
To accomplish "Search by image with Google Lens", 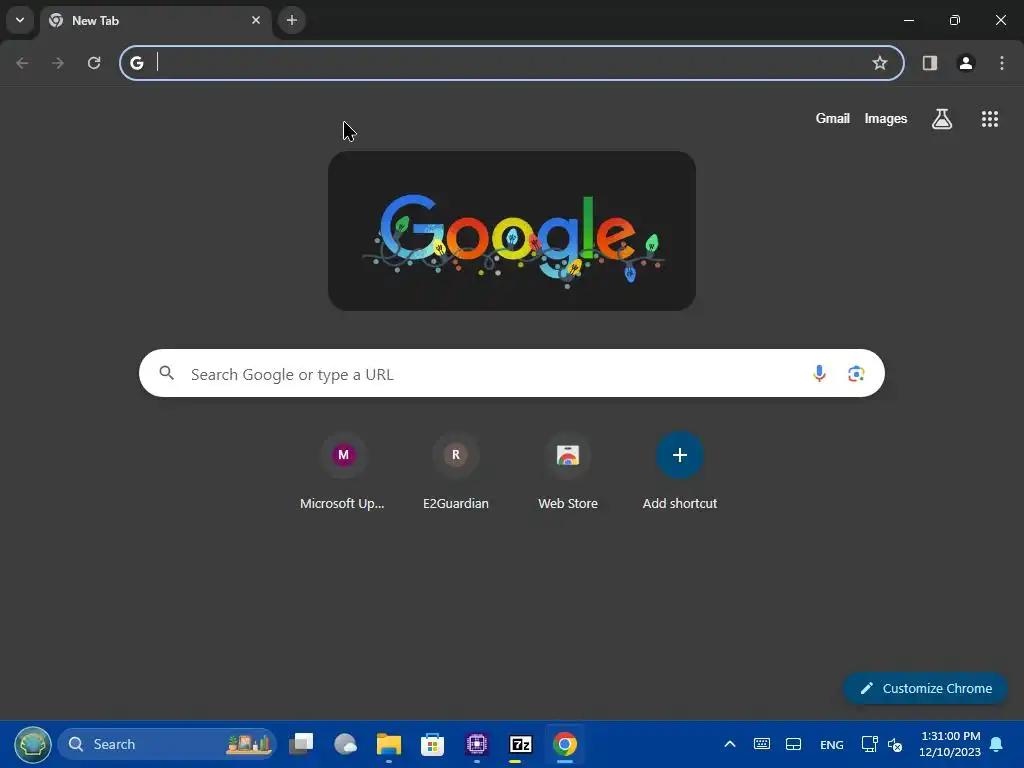I will click(x=856, y=373).
